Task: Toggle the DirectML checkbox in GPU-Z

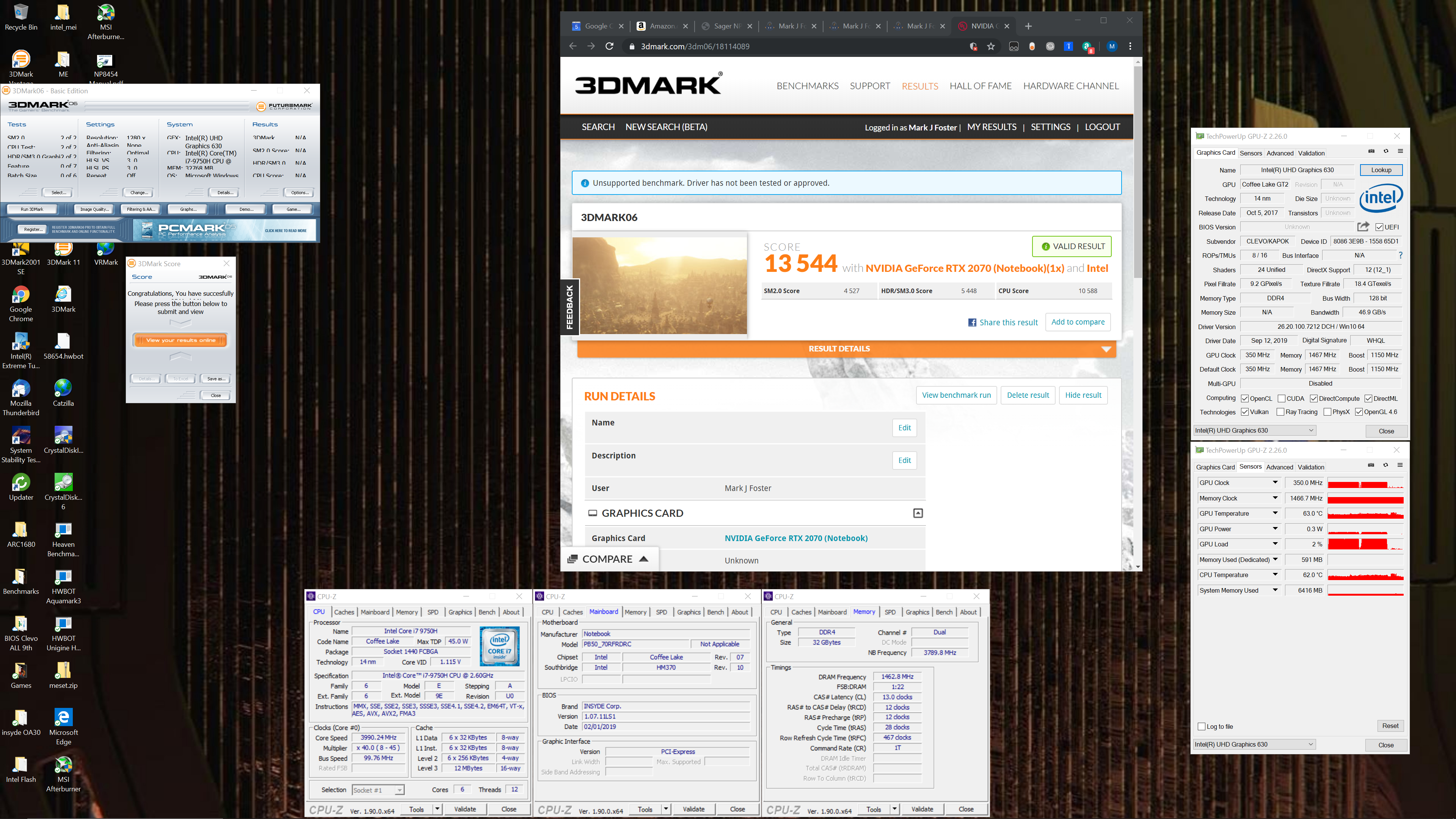Action: [x=1368, y=399]
